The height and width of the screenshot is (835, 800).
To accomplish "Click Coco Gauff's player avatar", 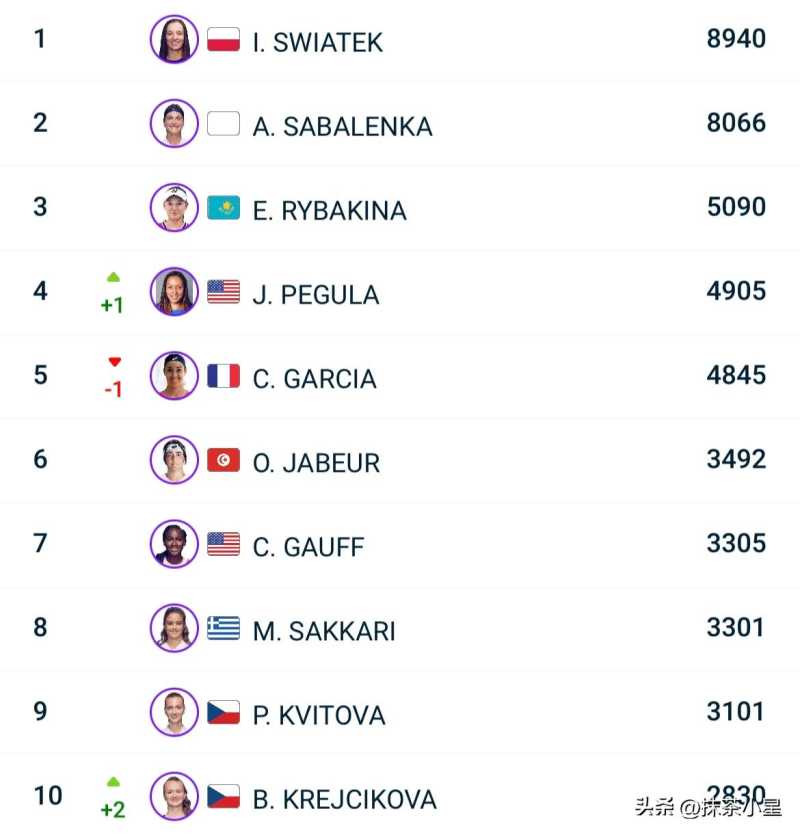I will [x=174, y=544].
